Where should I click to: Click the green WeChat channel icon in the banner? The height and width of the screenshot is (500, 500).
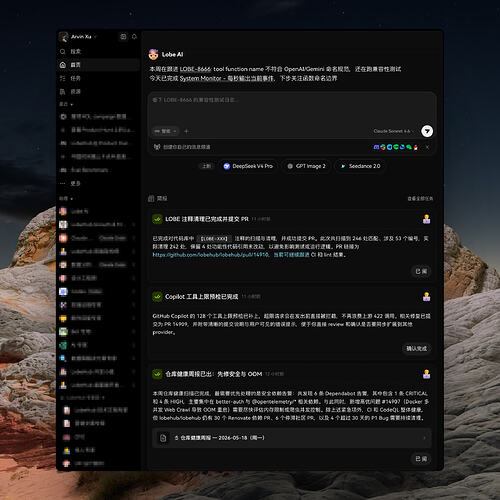pos(409,147)
